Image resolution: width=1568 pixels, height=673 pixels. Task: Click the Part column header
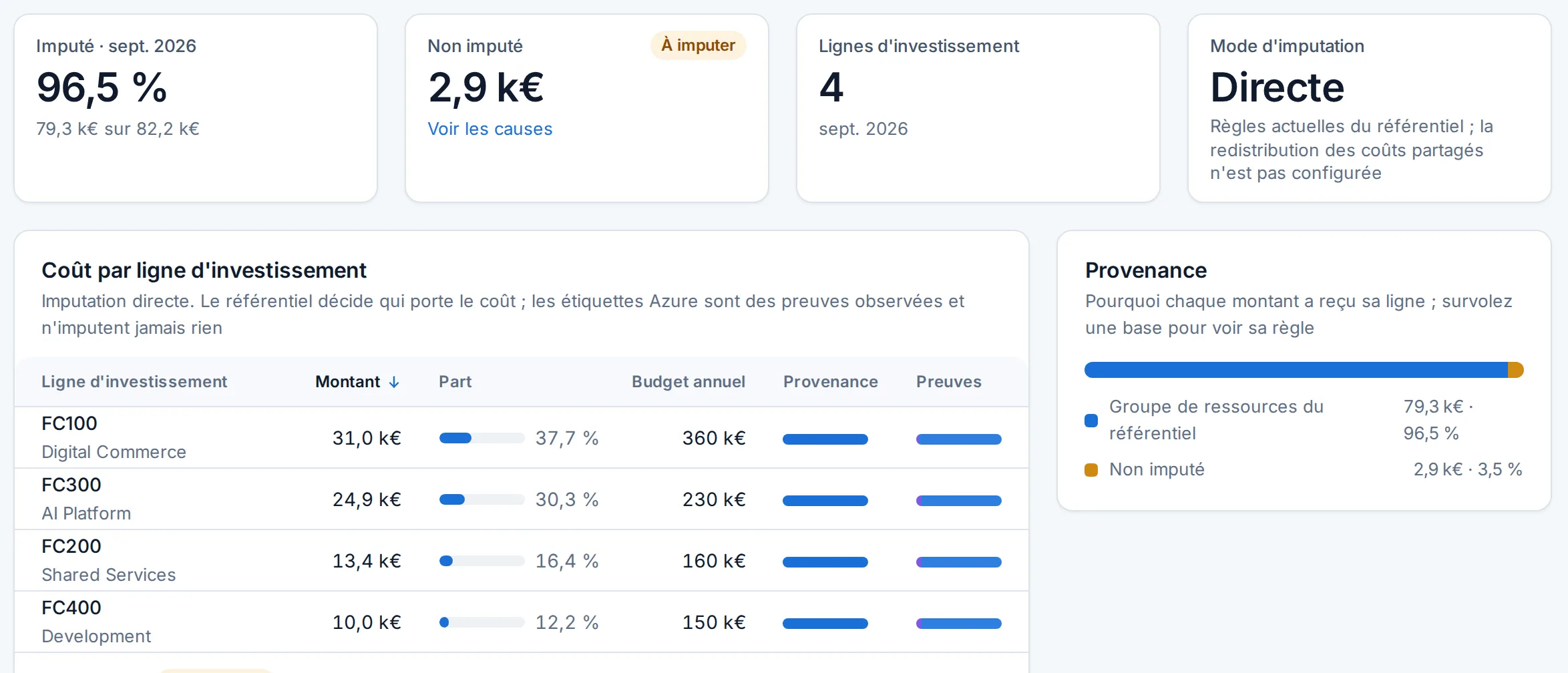[455, 382]
